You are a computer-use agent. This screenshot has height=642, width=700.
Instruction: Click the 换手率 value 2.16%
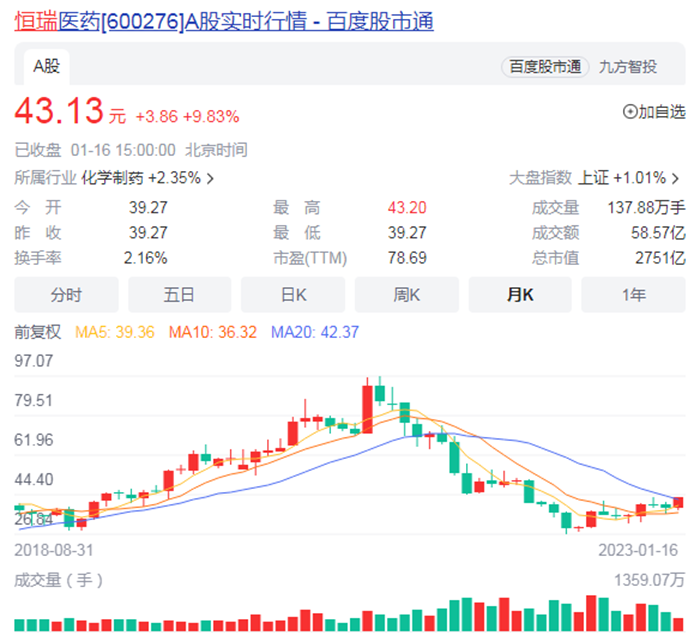[x=146, y=258]
